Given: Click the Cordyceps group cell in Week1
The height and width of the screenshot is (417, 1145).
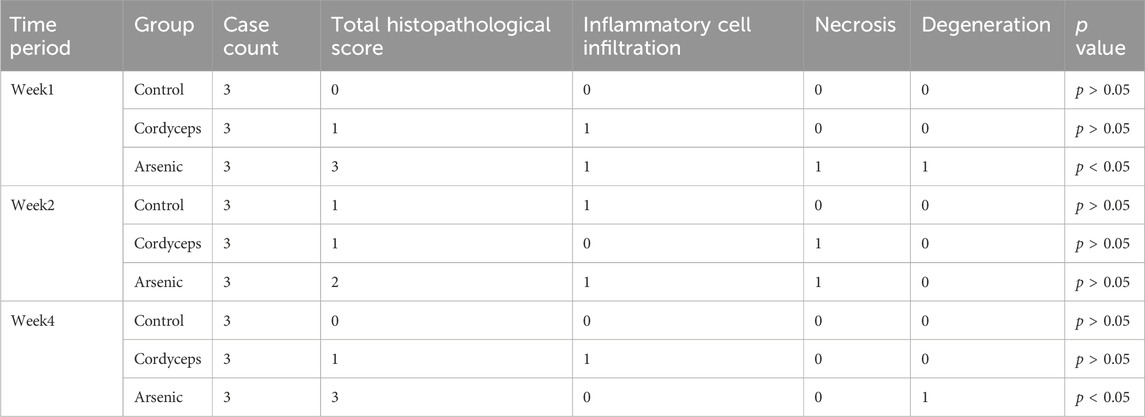Looking at the screenshot, I should (167, 128).
